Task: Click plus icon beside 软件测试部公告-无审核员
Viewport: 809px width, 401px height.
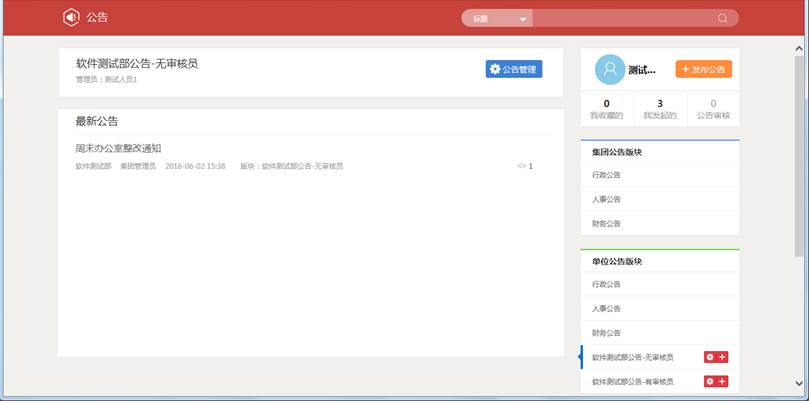Action: 722,357
